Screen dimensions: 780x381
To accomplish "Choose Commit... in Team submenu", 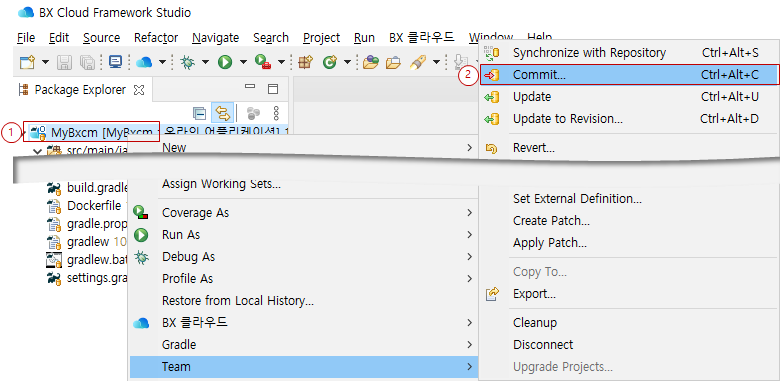I will 629,75.
